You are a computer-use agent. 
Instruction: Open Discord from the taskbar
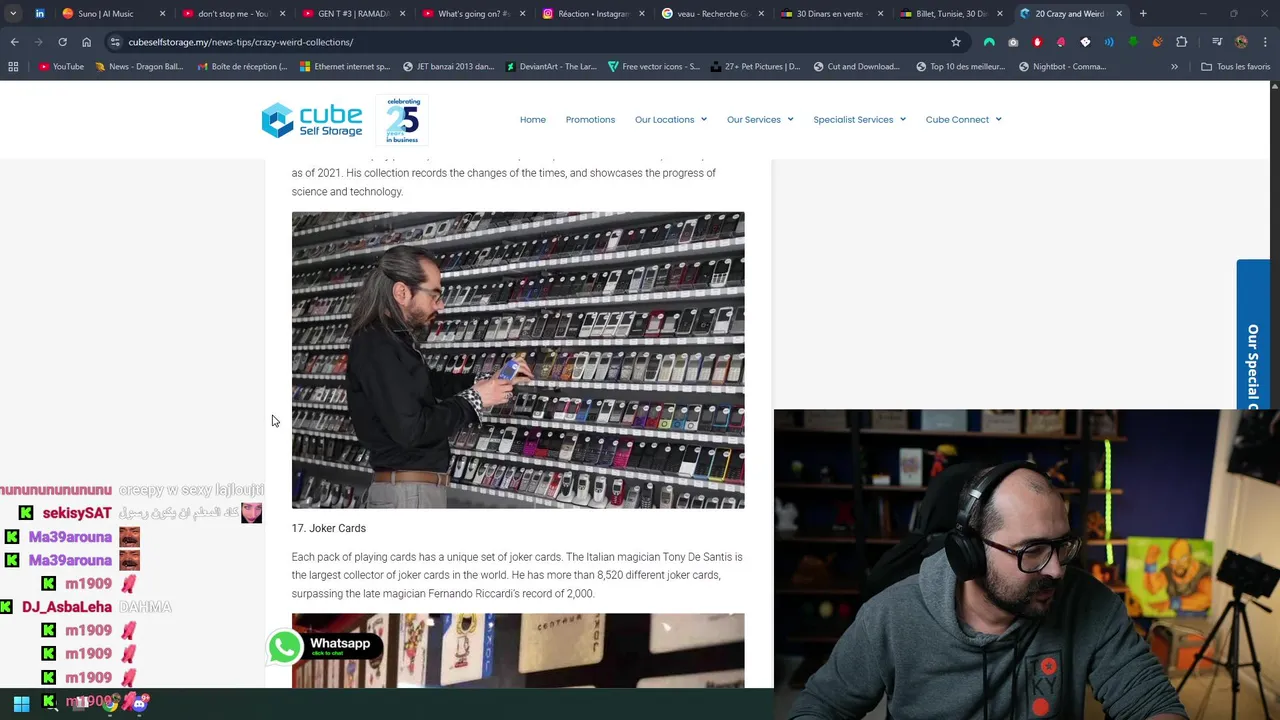point(139,703)
